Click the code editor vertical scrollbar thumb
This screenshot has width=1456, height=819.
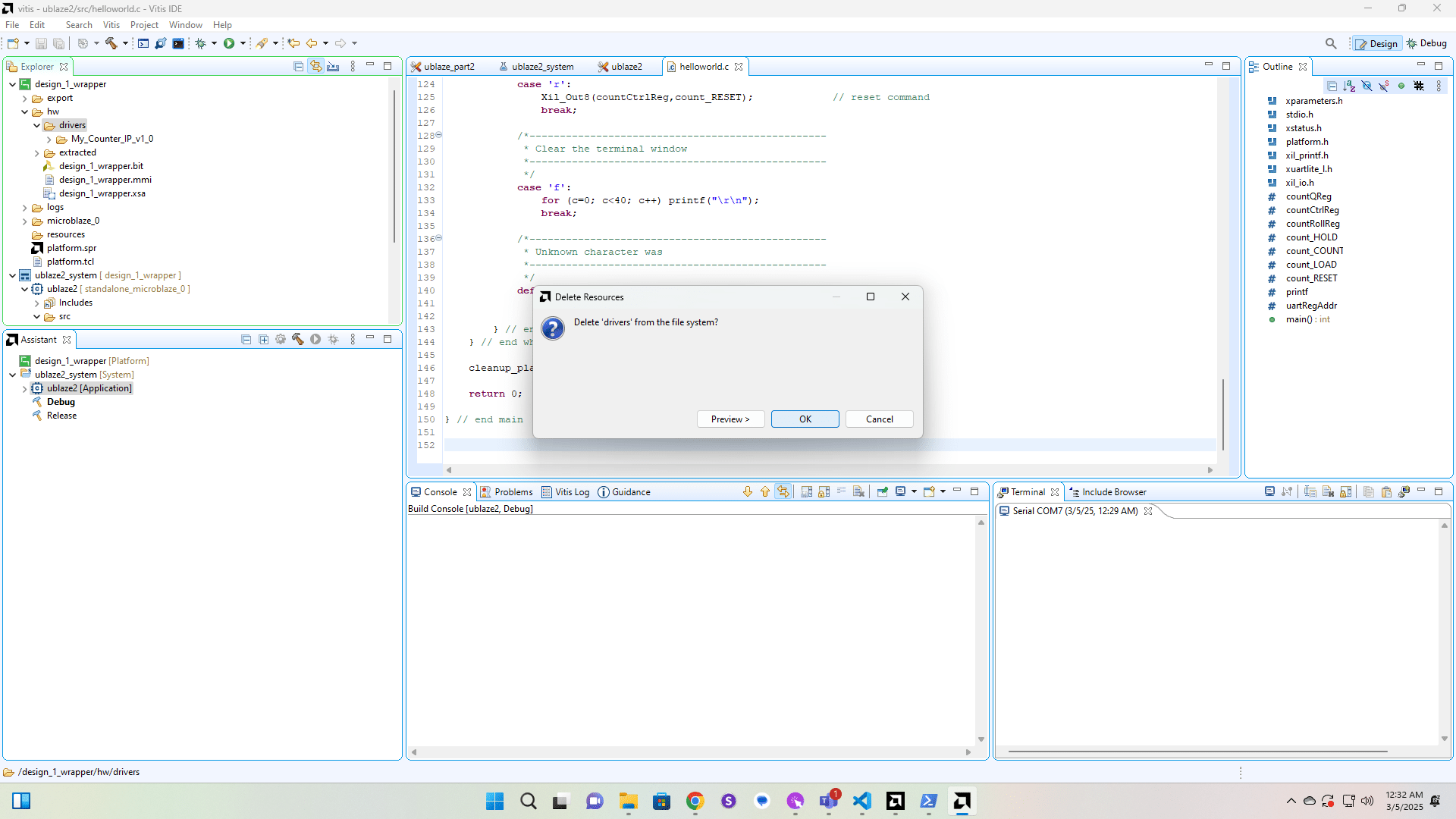tap(1222, 413)
